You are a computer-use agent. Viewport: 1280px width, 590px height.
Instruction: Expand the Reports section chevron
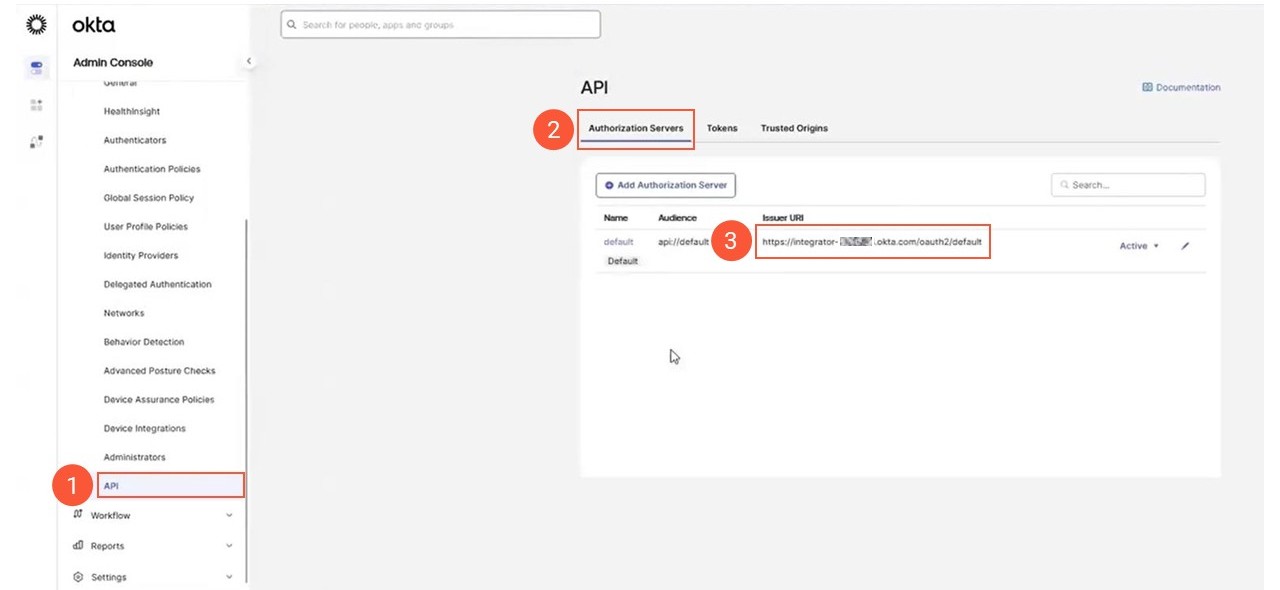pyautogui.click(x=229, y=546)
